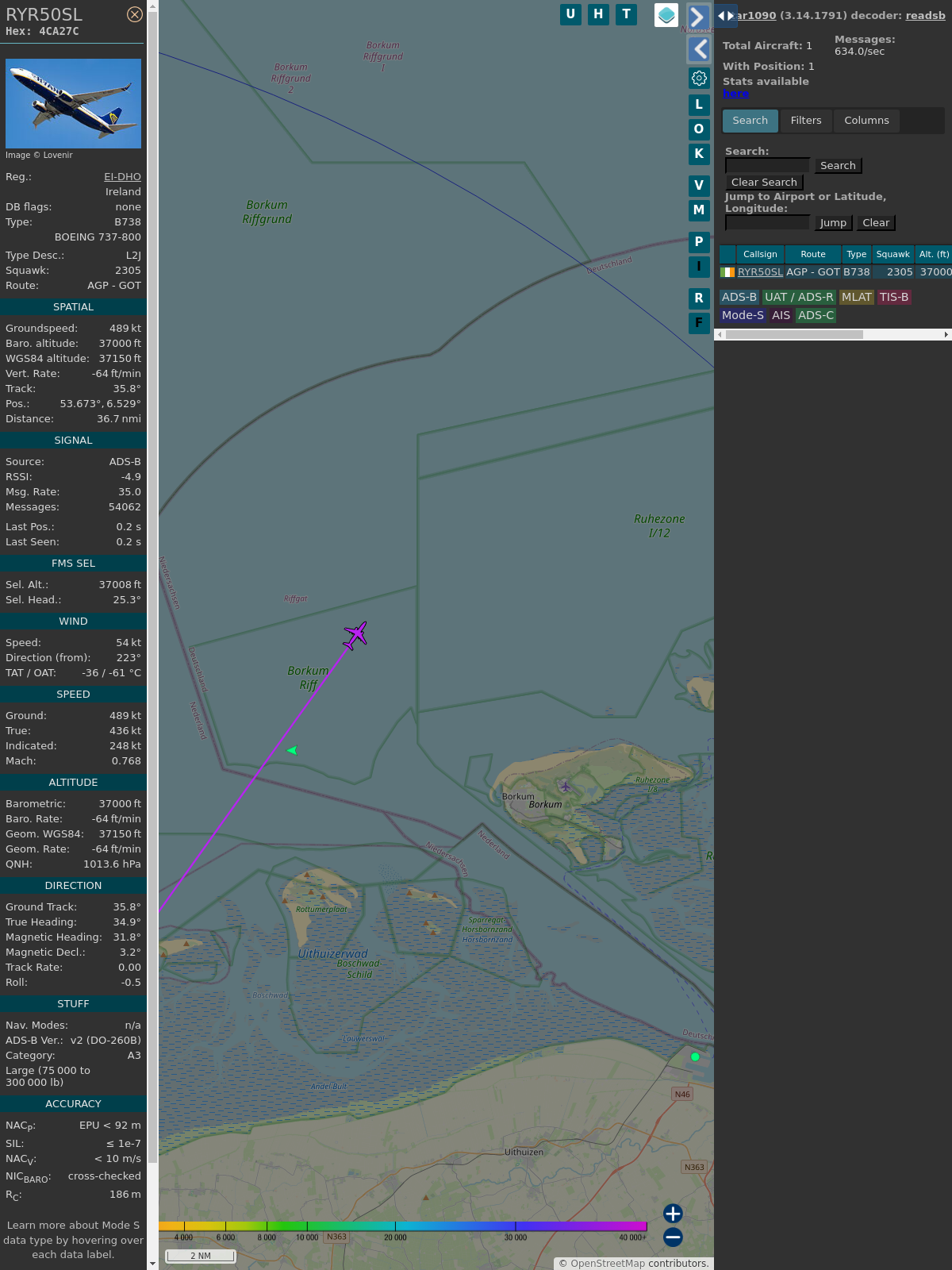The width and height of the screenshot is (952, 1270).
Task: Close the RYR50SL aircraft info panel
Action: pos(135,14)
